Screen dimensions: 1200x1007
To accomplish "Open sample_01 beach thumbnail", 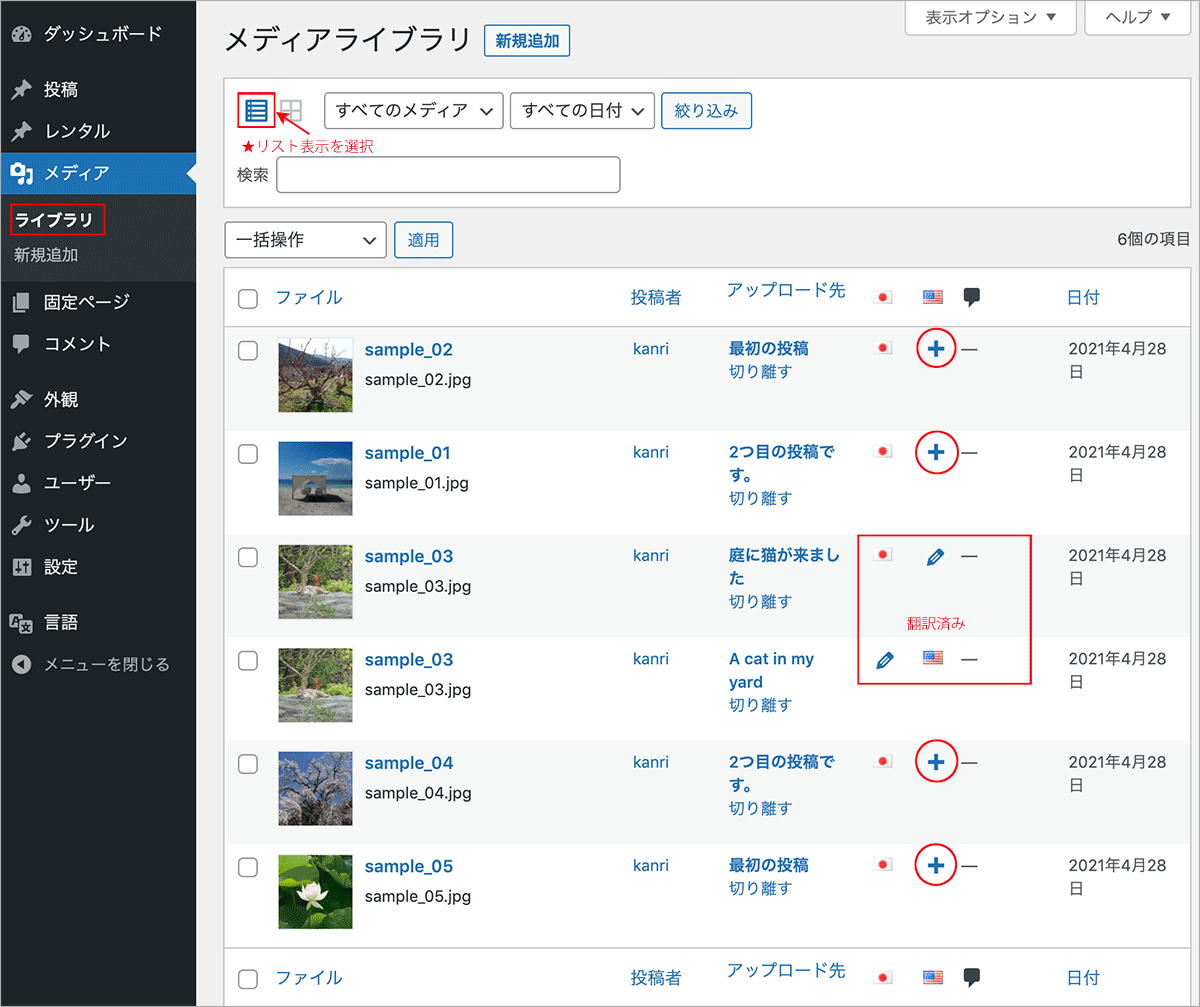I will point(316,479).
